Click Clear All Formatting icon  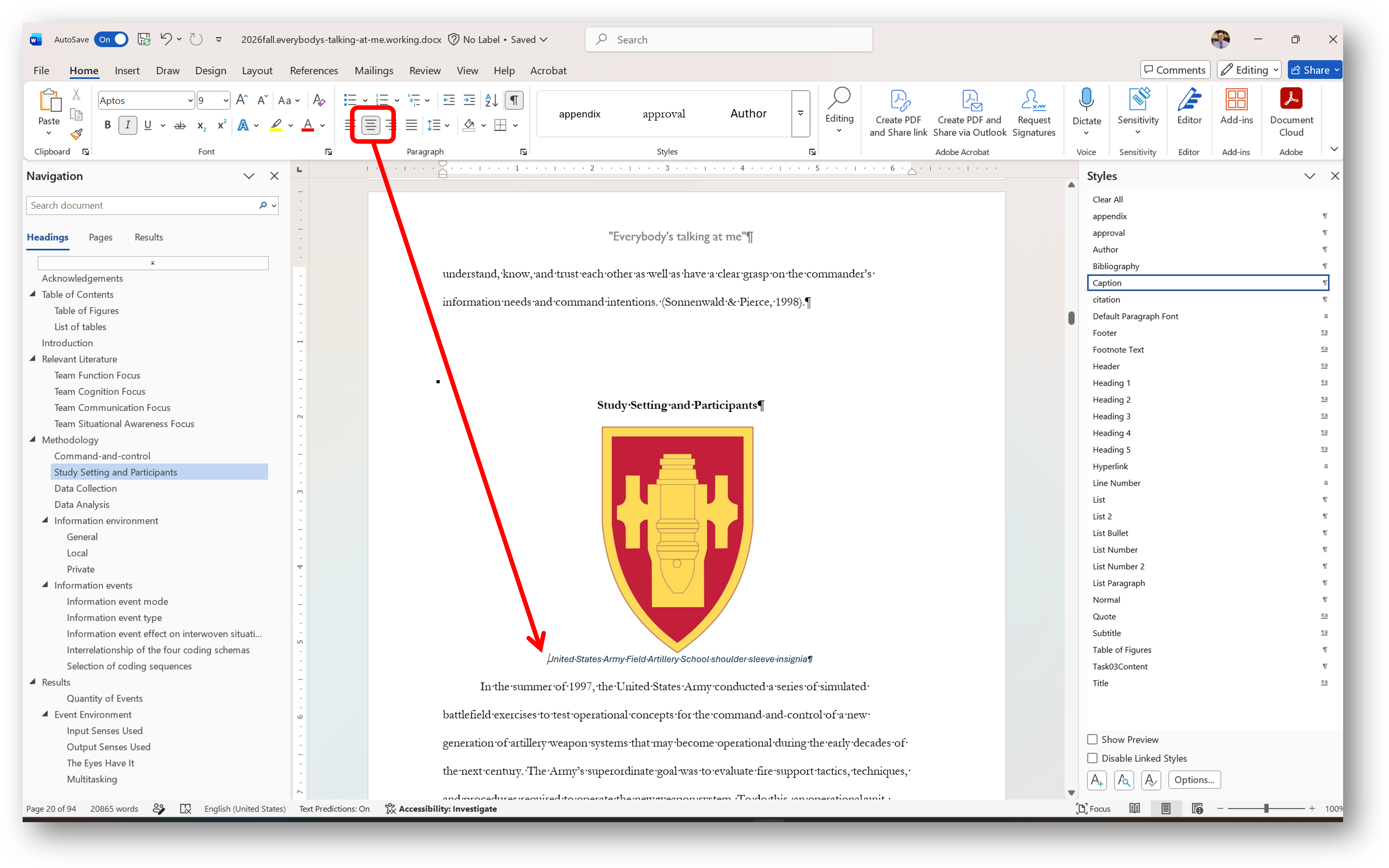[319, 100]
